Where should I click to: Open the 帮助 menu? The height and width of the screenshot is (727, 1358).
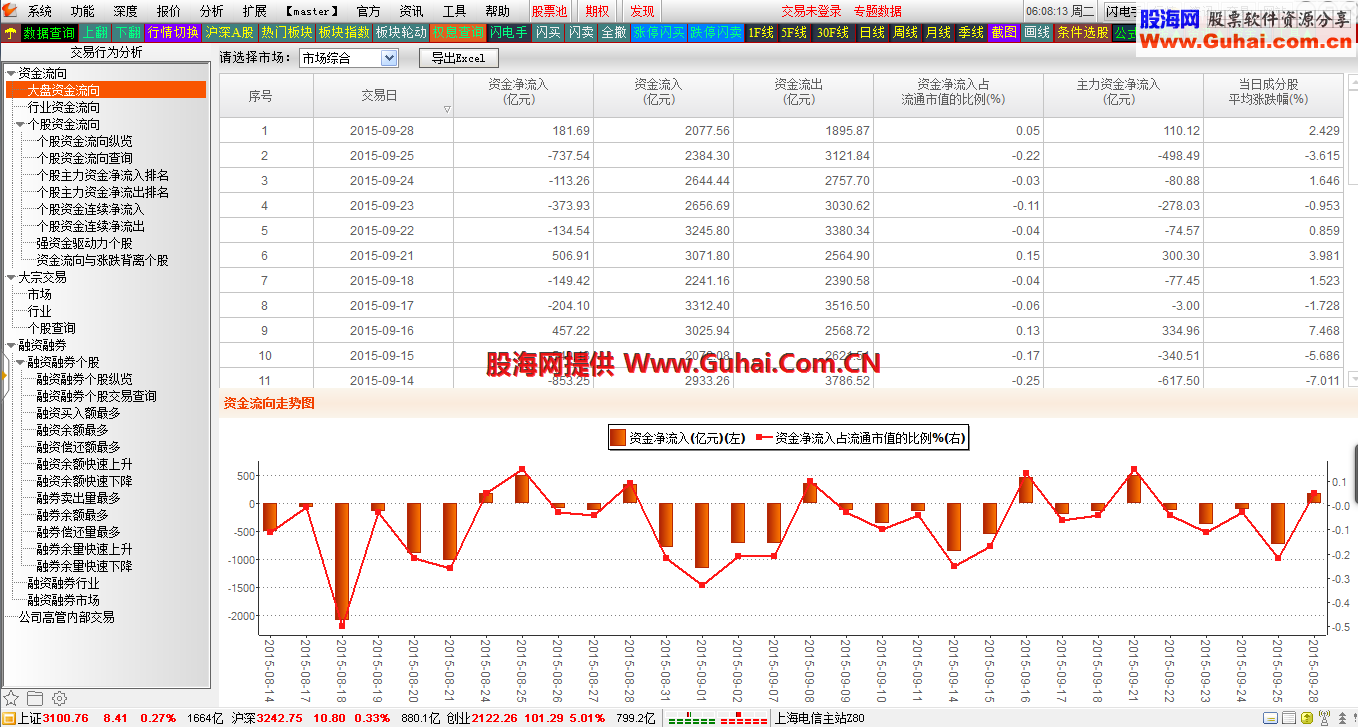pyautogui.click(x=497, y=11)
